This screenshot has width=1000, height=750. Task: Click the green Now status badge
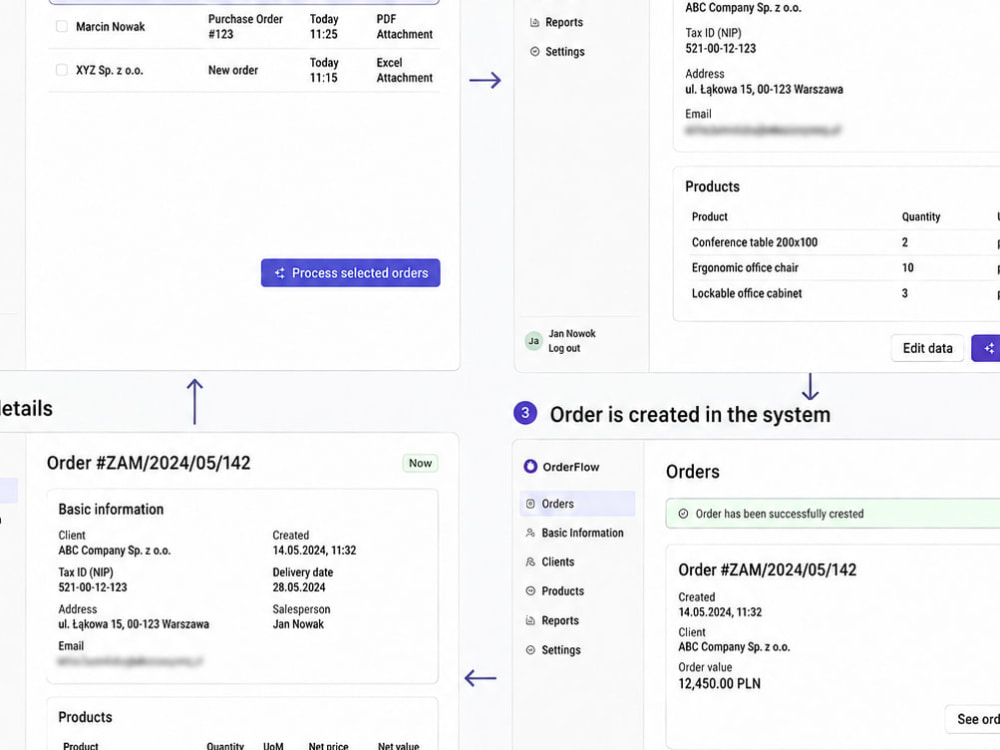420,463
